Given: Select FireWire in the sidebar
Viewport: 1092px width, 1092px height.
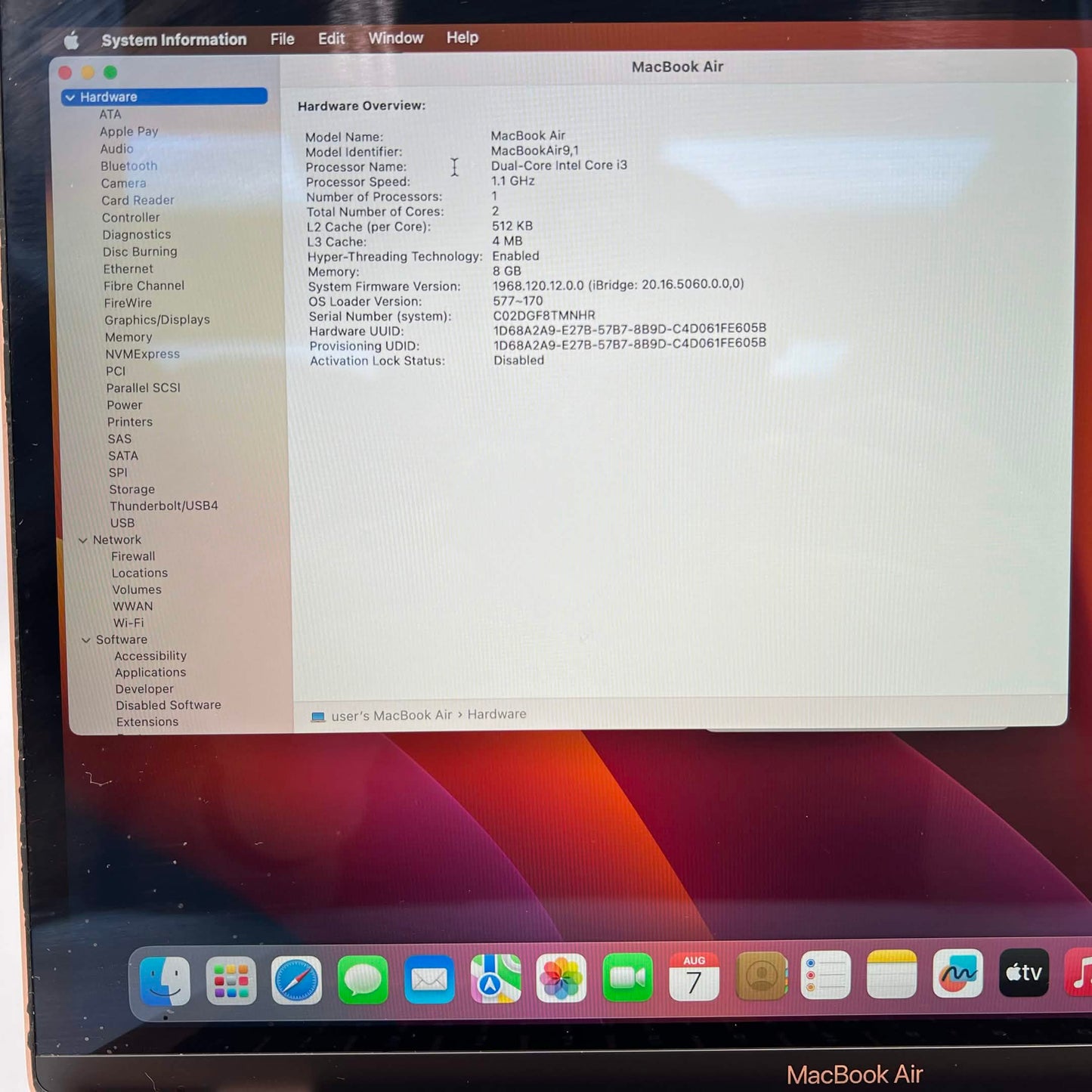Looking at the screenshot, I should [x=128, y=303].
